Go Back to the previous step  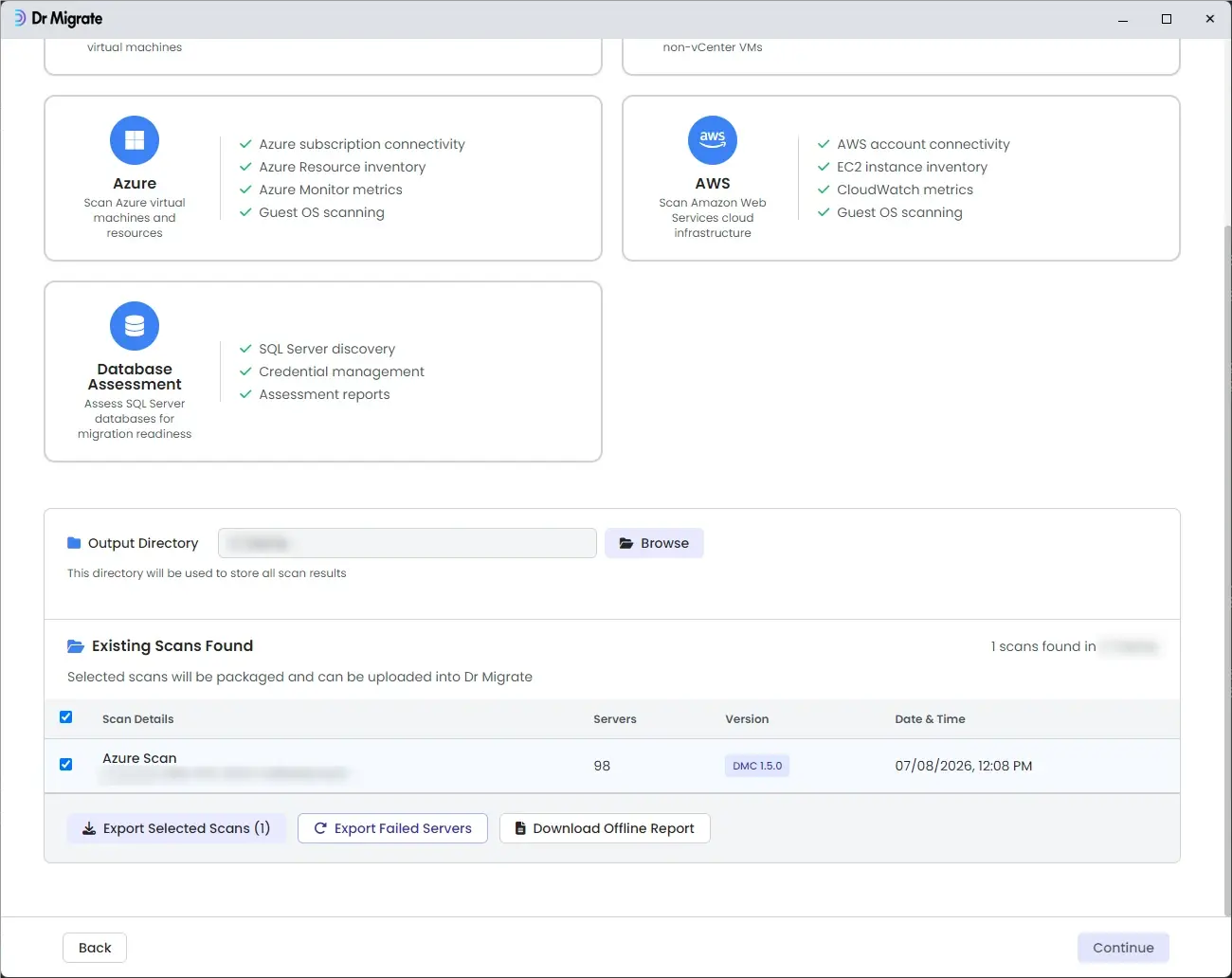[x=95, y=948]
